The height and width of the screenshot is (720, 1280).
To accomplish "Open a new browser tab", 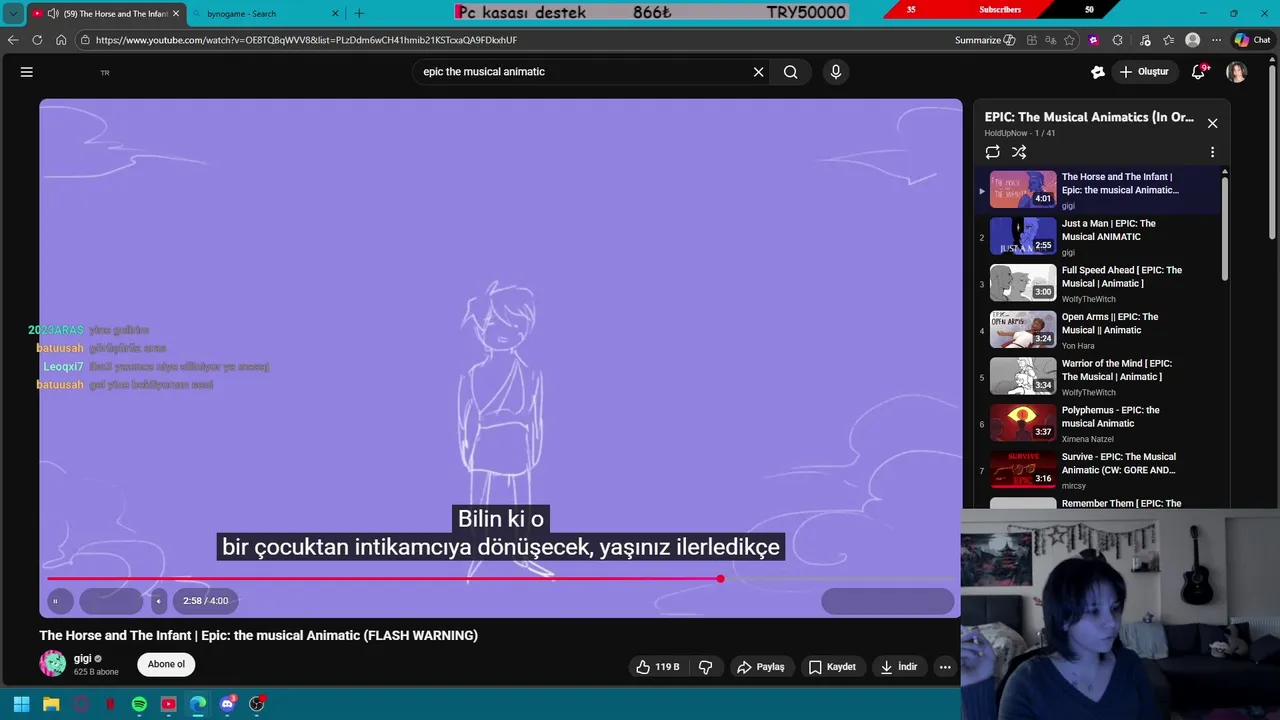I will 359,14.
